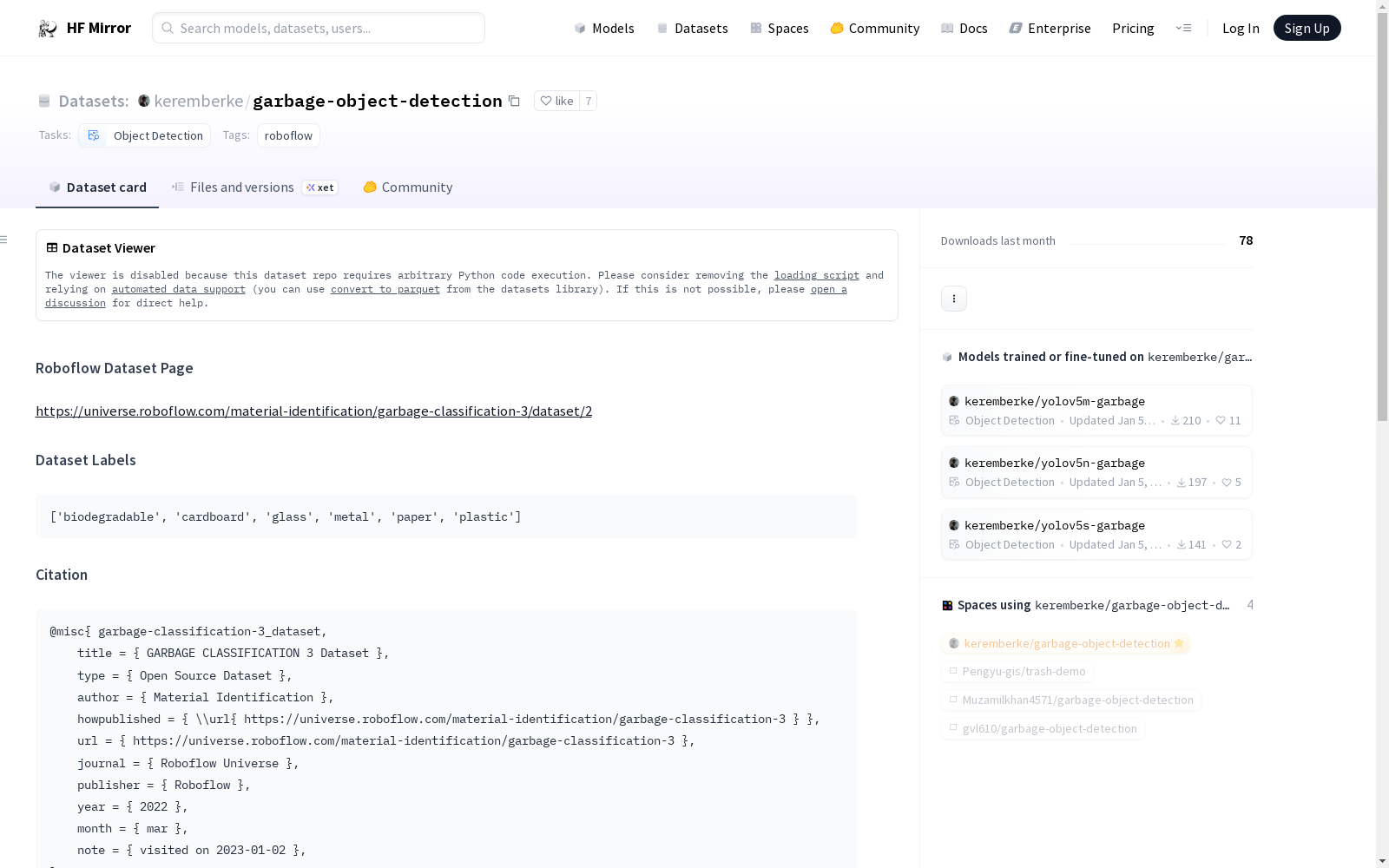Switch to the Dataset card tab
The width and height of the screenshot is (1389, 868).
point(97,187)
